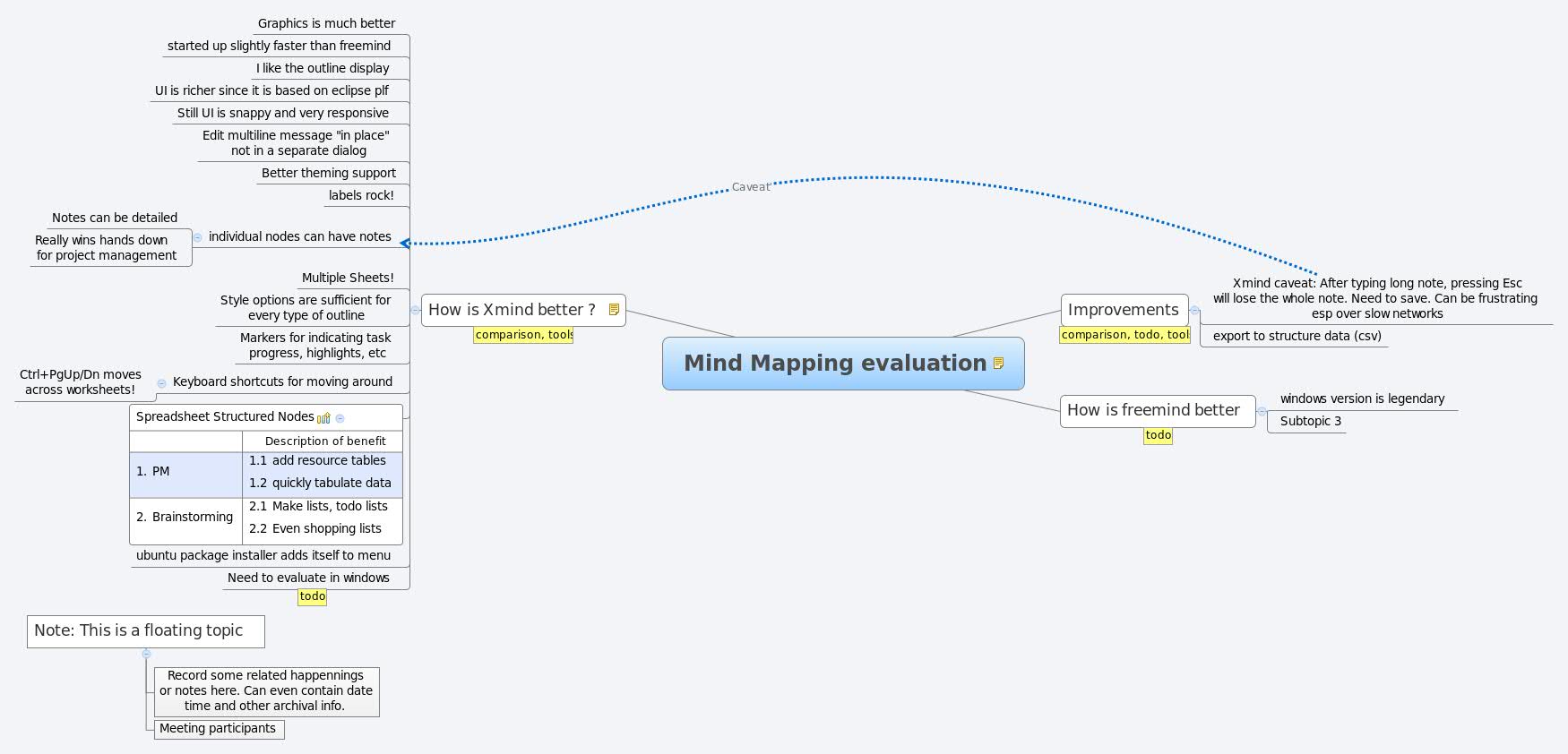This screenshot has width=1568, height=754.
Task: Select the todo label under How is freemind better
Action: pyautogui.click(x=1158, y=435)
